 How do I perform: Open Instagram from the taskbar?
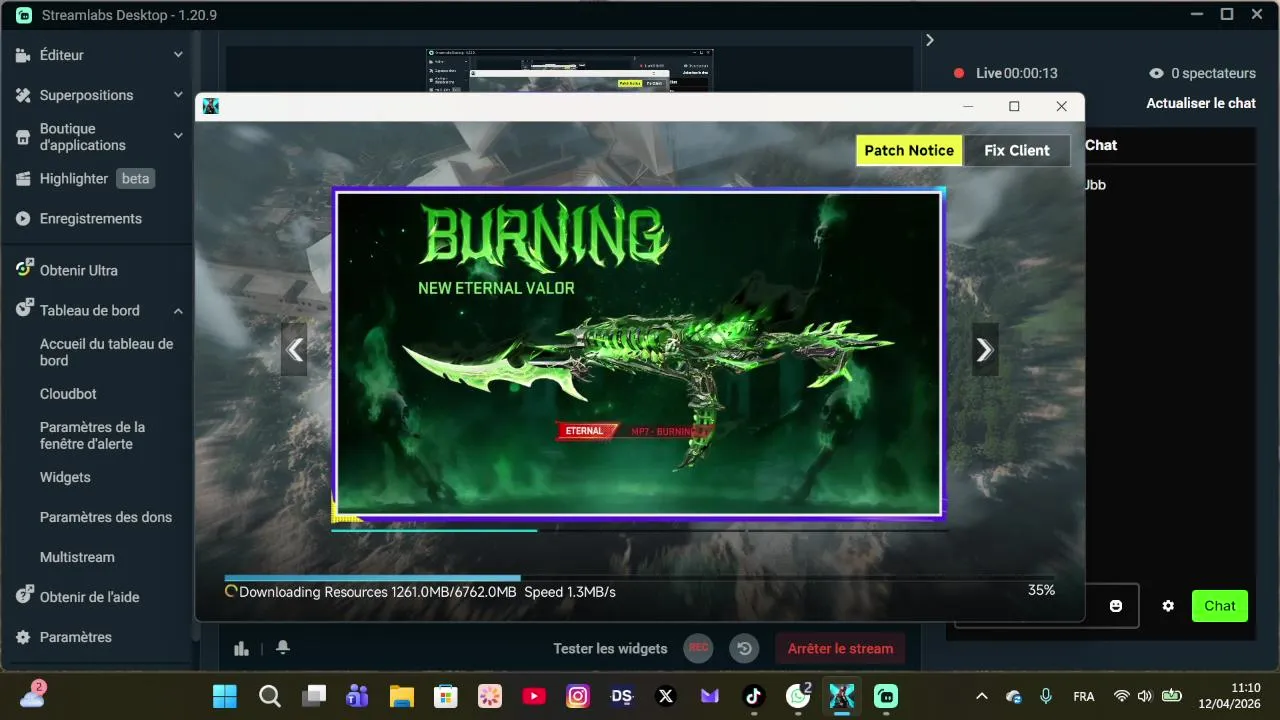pyautogui.click(x=577, y=696)
